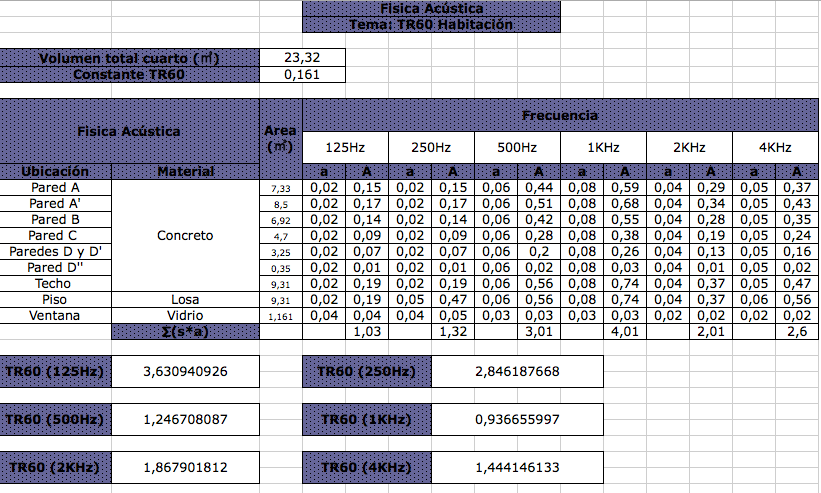Screen dimensions: 821x493
Task: Select the "Concreto" material cell
Action: point(185,236)
